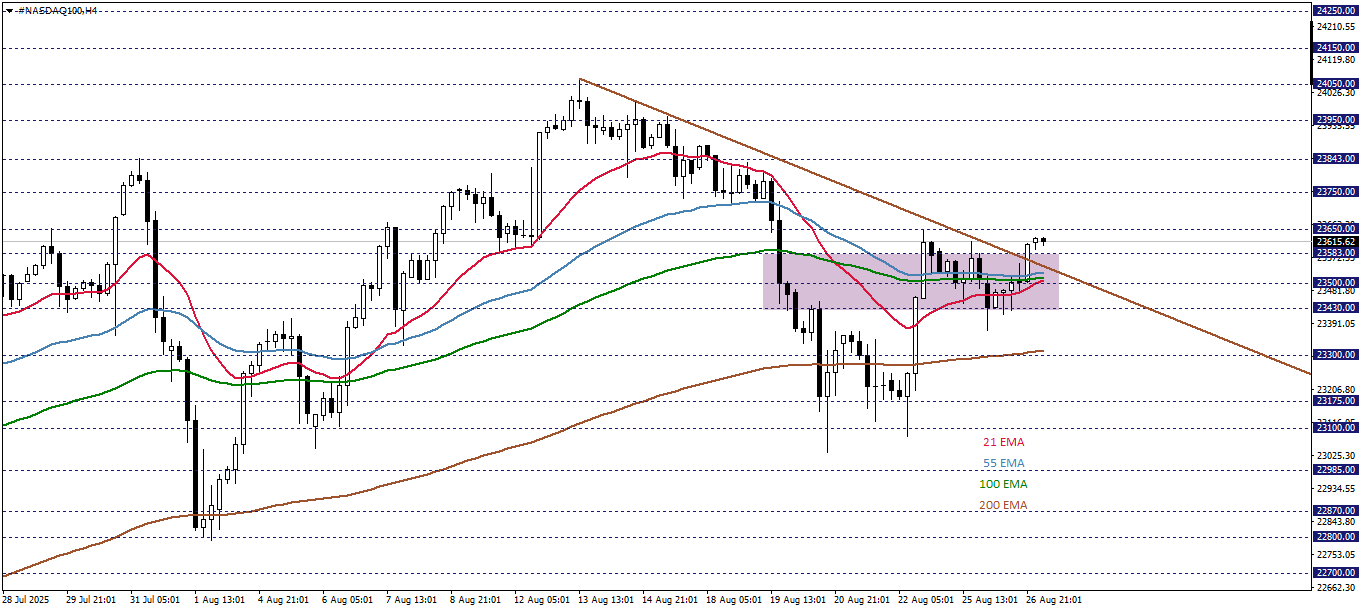Click the 20 Aug 21:01 time axis label
The width and height of the screenshot is (1362, 611).
(x=860, y=600)
